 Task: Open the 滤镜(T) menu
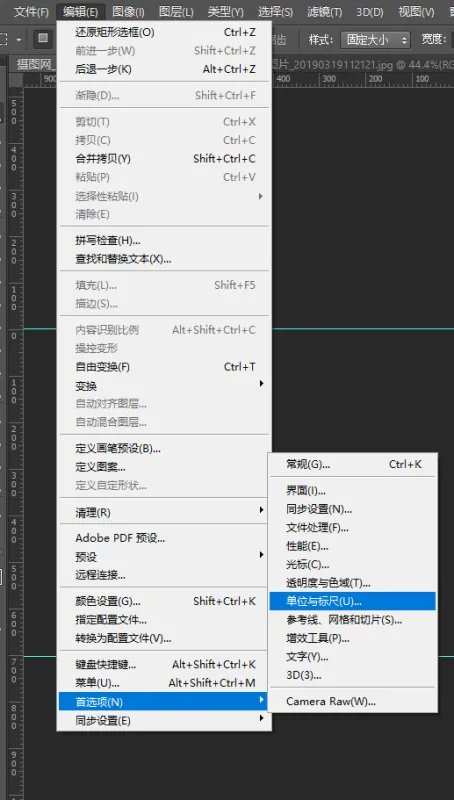click(x=324, y=12)
